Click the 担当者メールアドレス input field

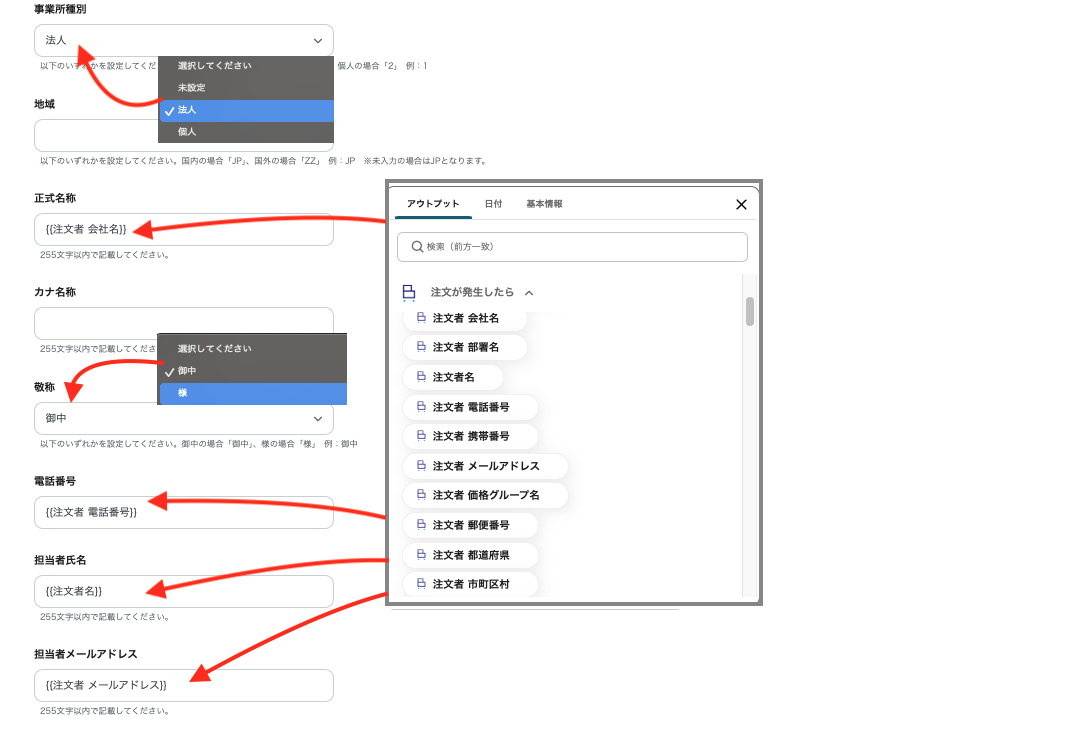point(184,686)
